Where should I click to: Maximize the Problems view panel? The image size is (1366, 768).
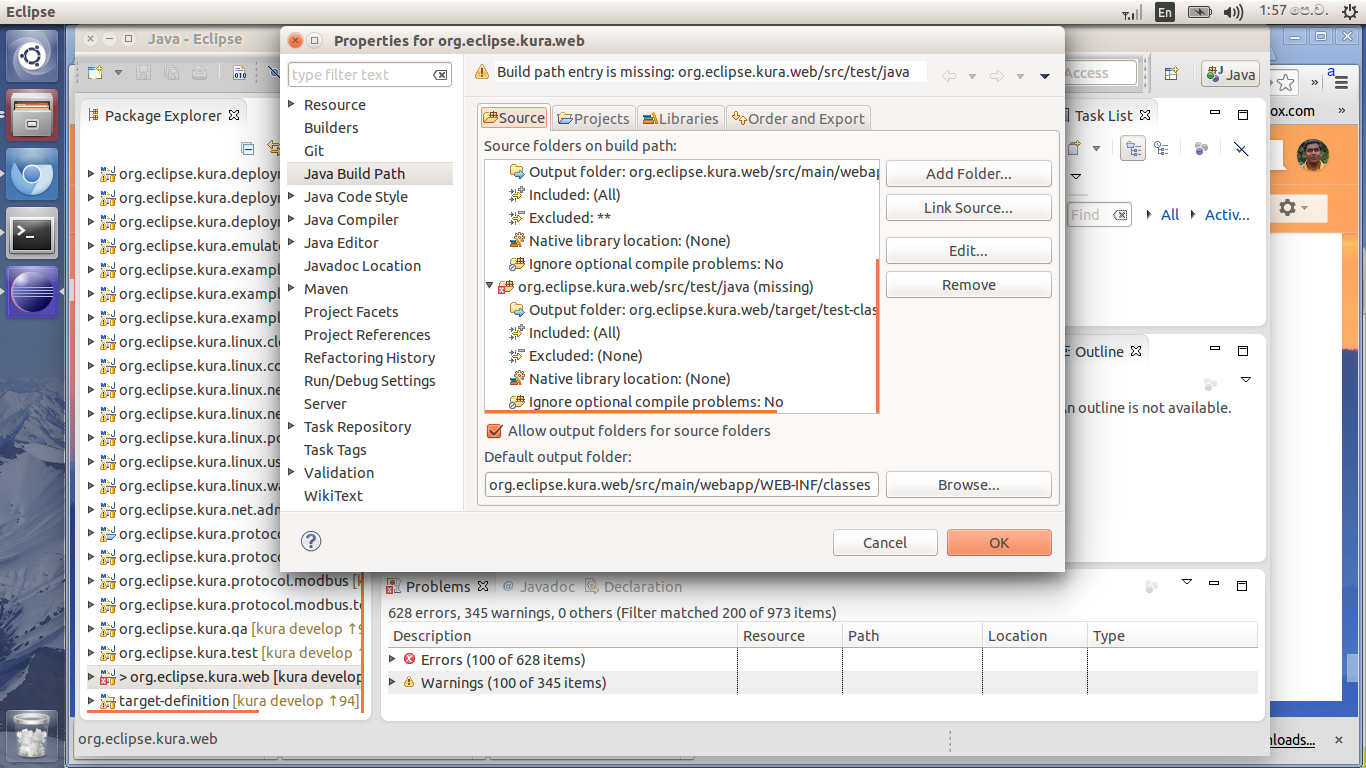pos(1243,586)
